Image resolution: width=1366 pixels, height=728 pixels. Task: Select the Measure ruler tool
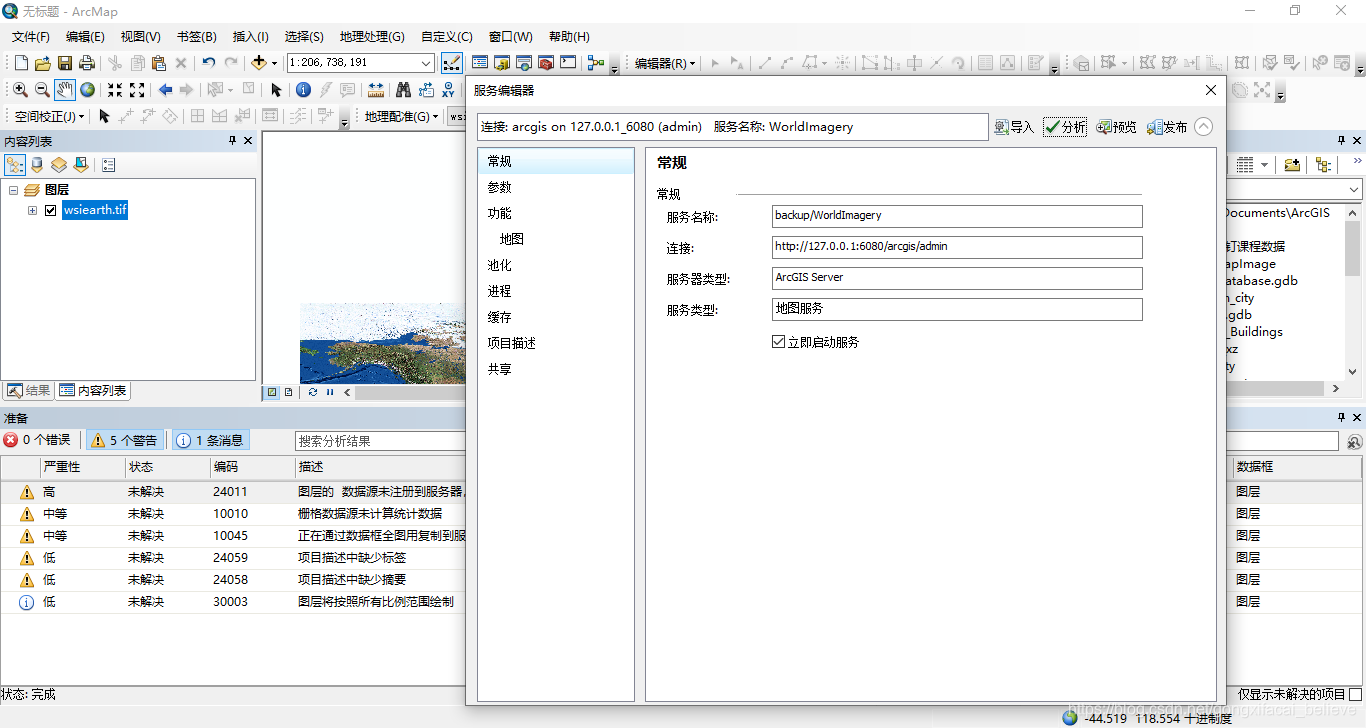coord(376,90)
